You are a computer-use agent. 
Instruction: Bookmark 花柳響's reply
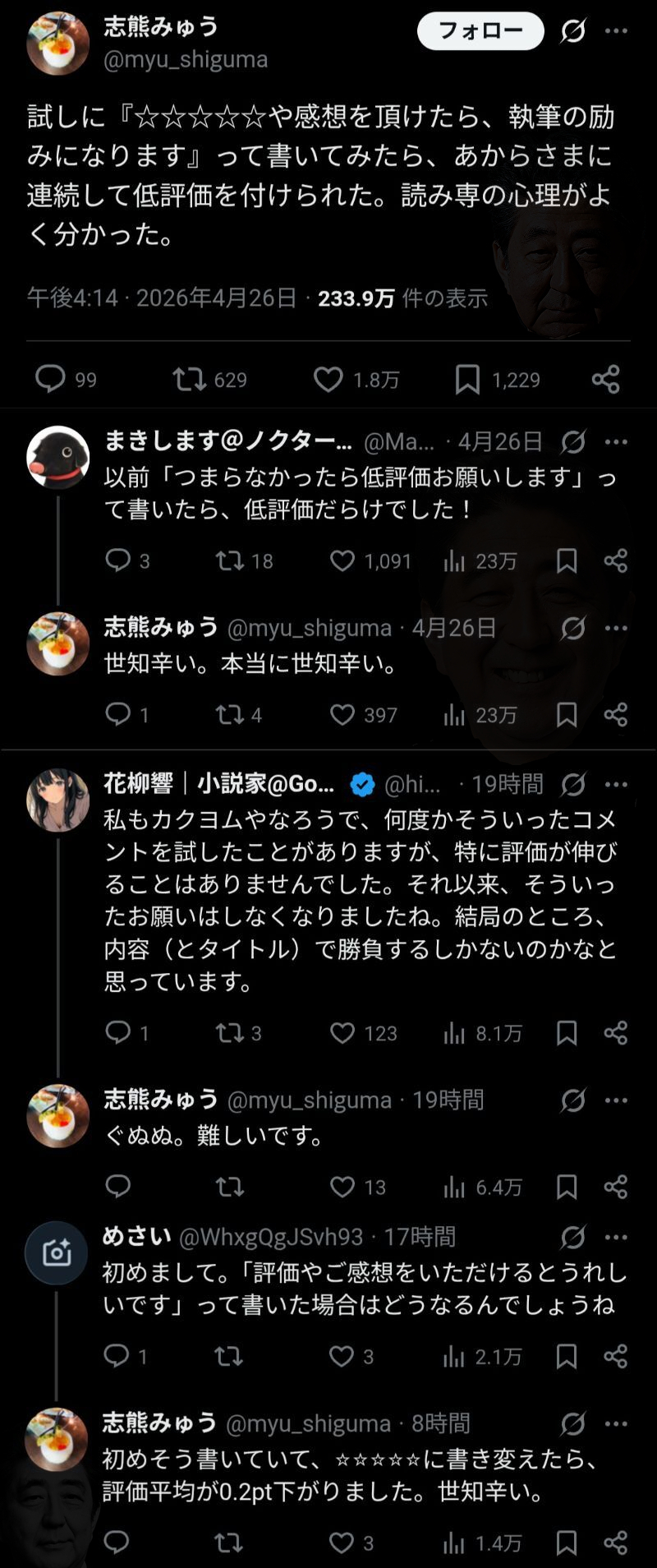click(x=567, y=1033)
